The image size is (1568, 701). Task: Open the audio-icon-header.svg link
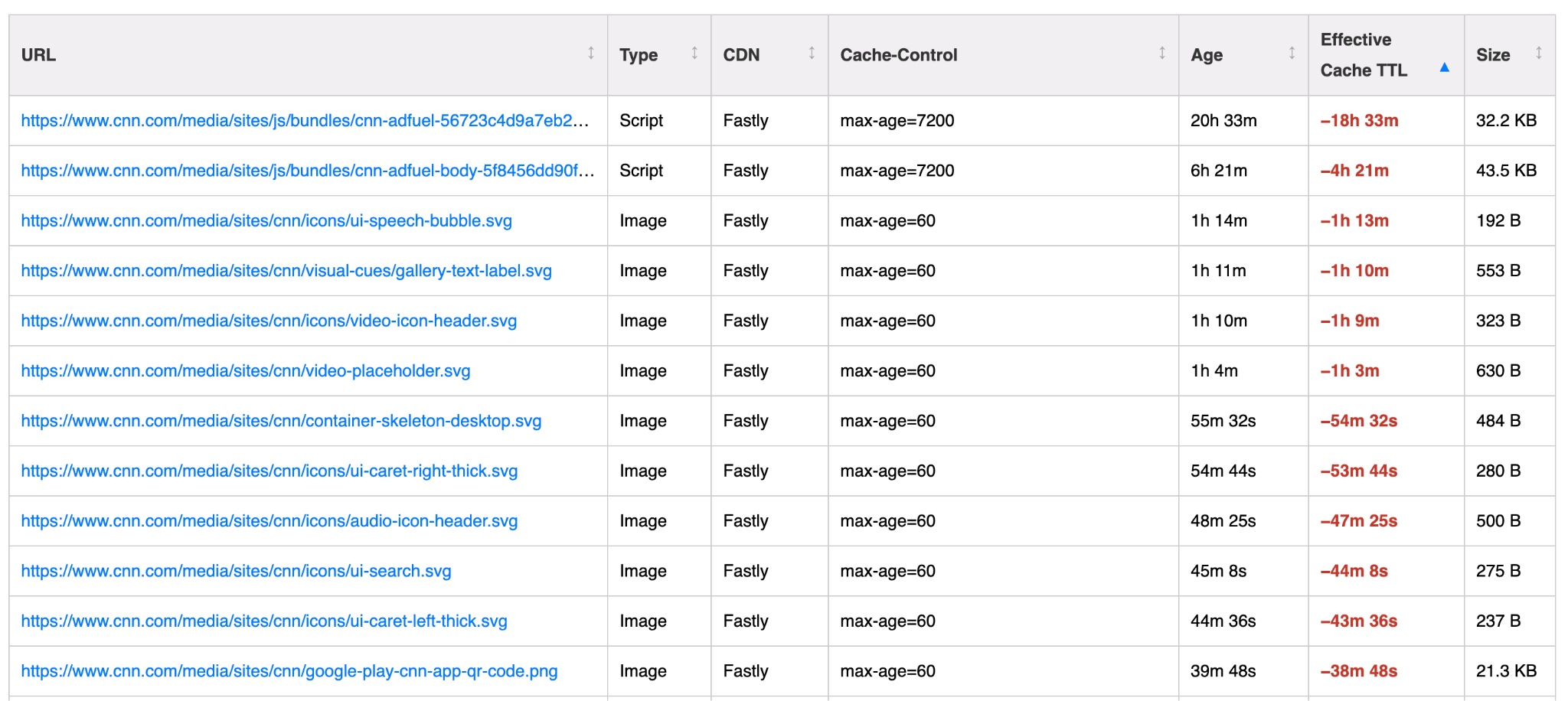269,521
